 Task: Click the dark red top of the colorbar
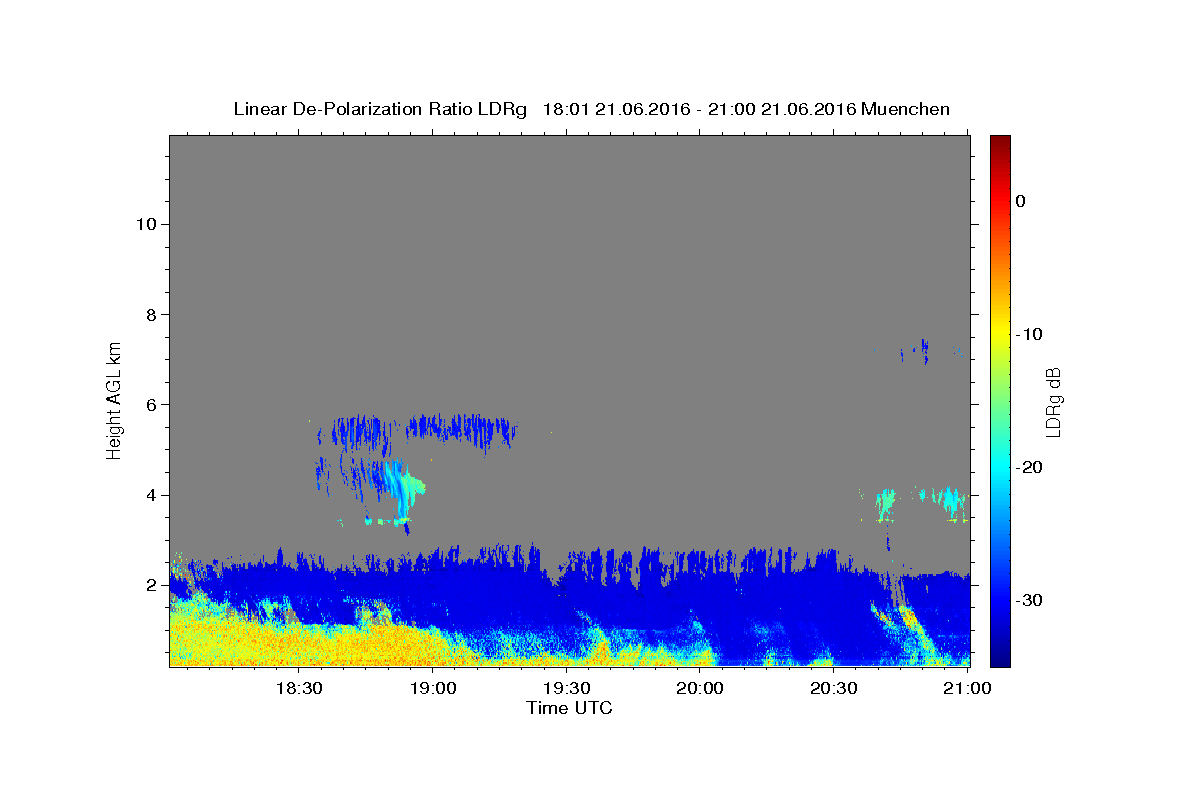(x=1000, y=143)
